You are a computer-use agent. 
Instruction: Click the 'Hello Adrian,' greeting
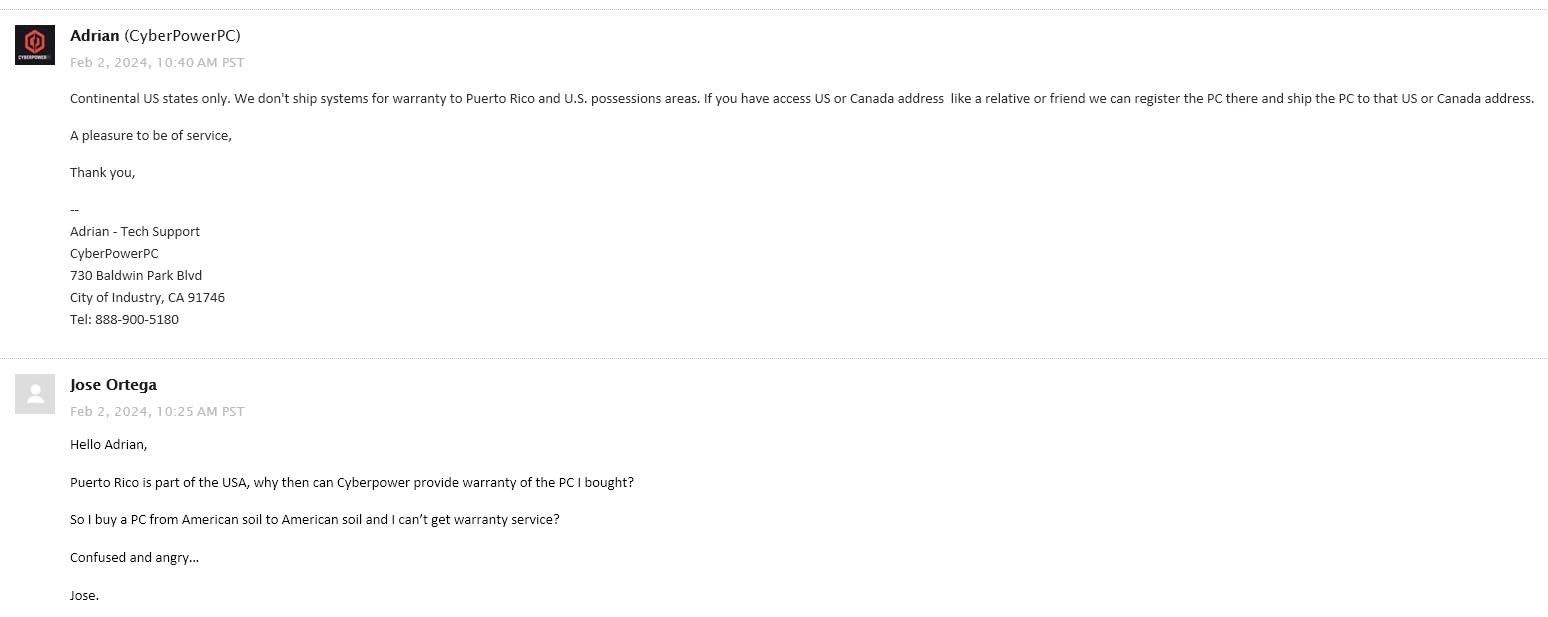[x=108, y=444]
